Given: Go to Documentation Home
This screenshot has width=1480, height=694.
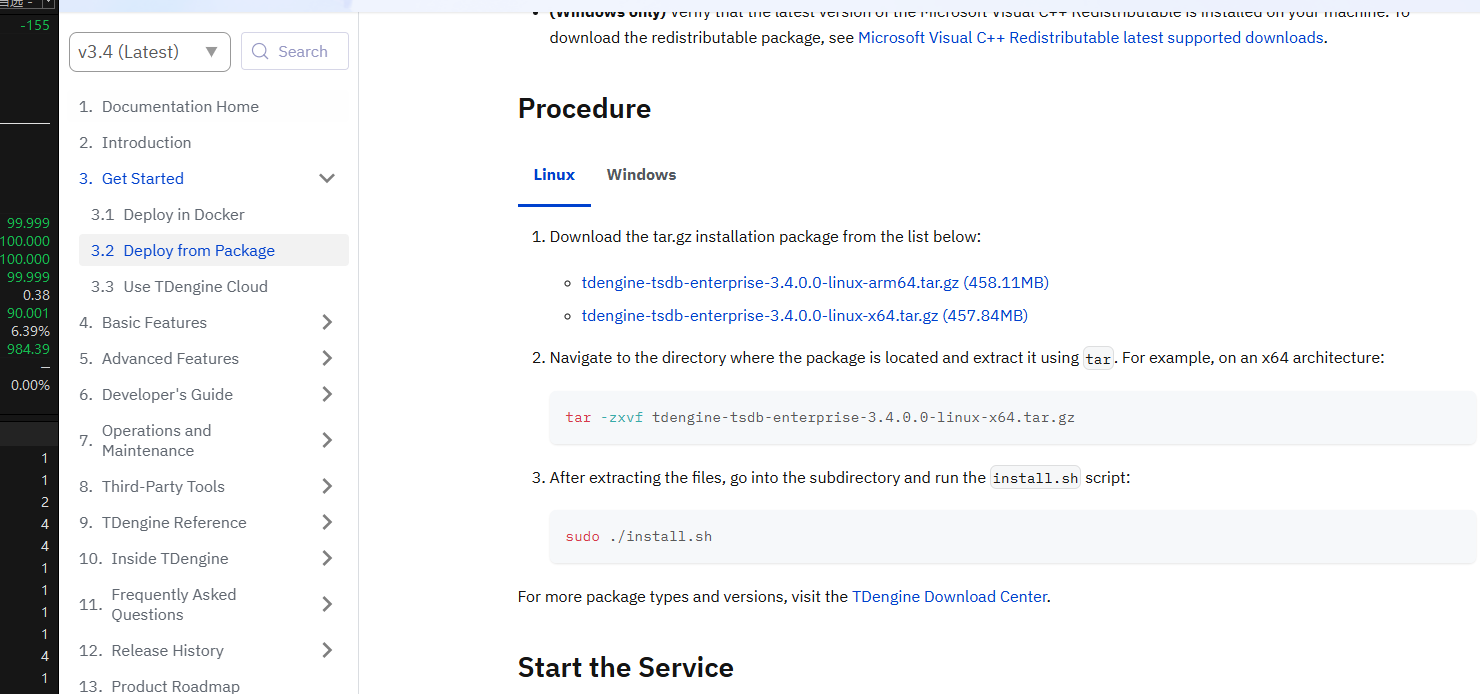Looking at the screenshot, I should click(x=180, y=107).
